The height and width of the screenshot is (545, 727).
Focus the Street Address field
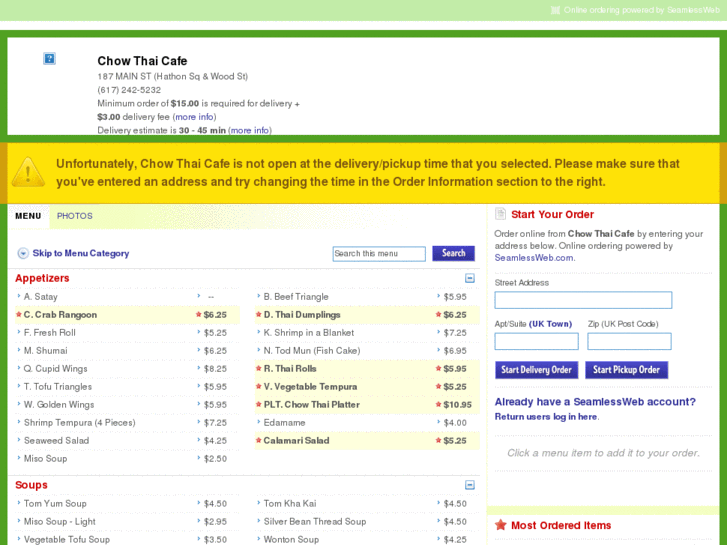(x=583, y=300)
